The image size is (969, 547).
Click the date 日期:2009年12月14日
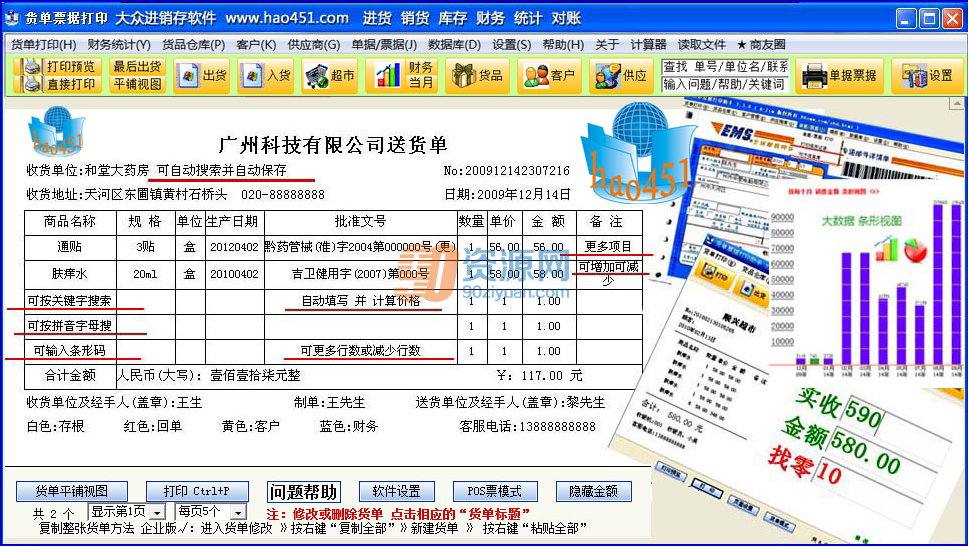[507, 195]
